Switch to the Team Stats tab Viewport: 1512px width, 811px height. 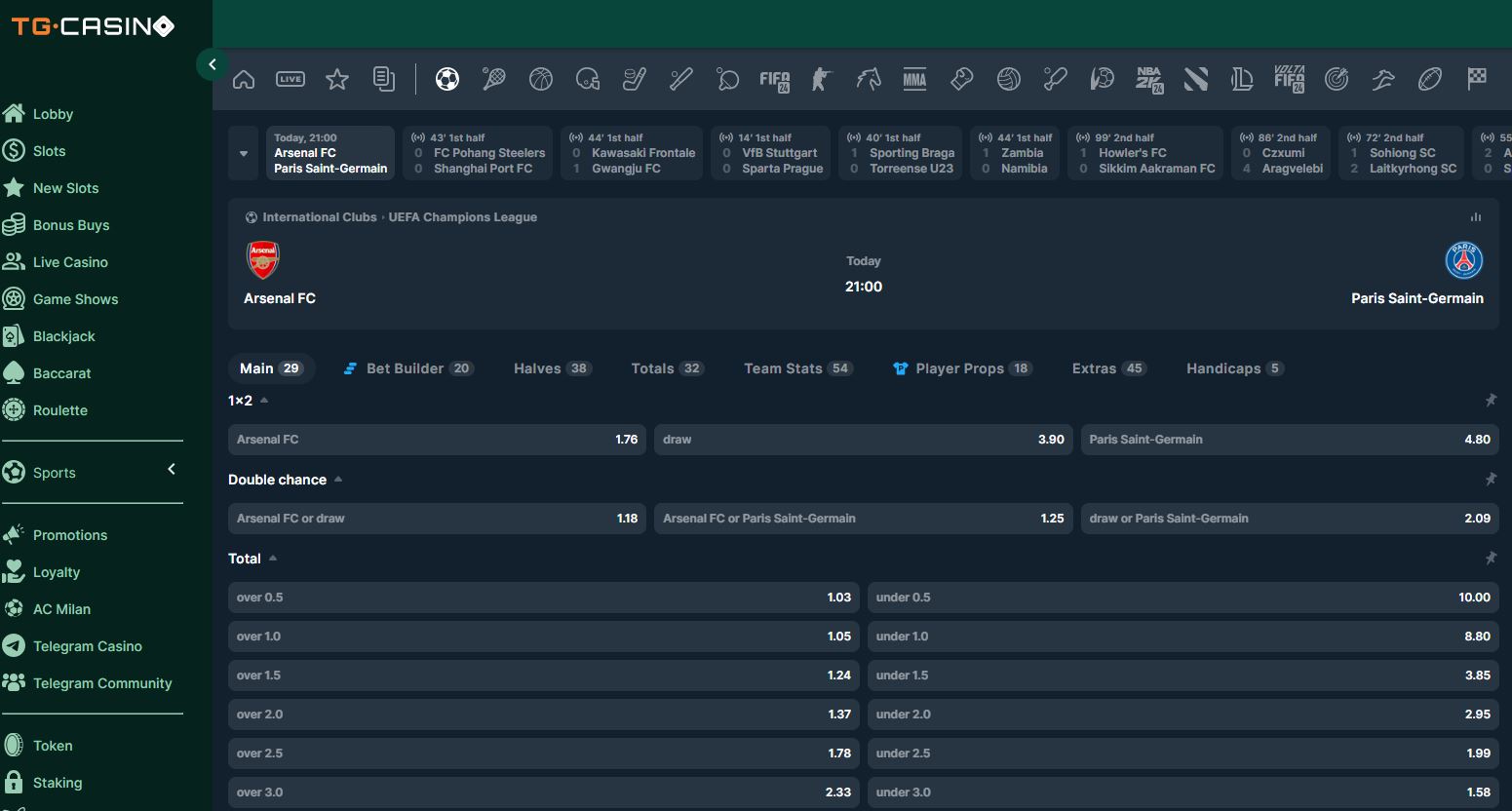coord(797,368)
